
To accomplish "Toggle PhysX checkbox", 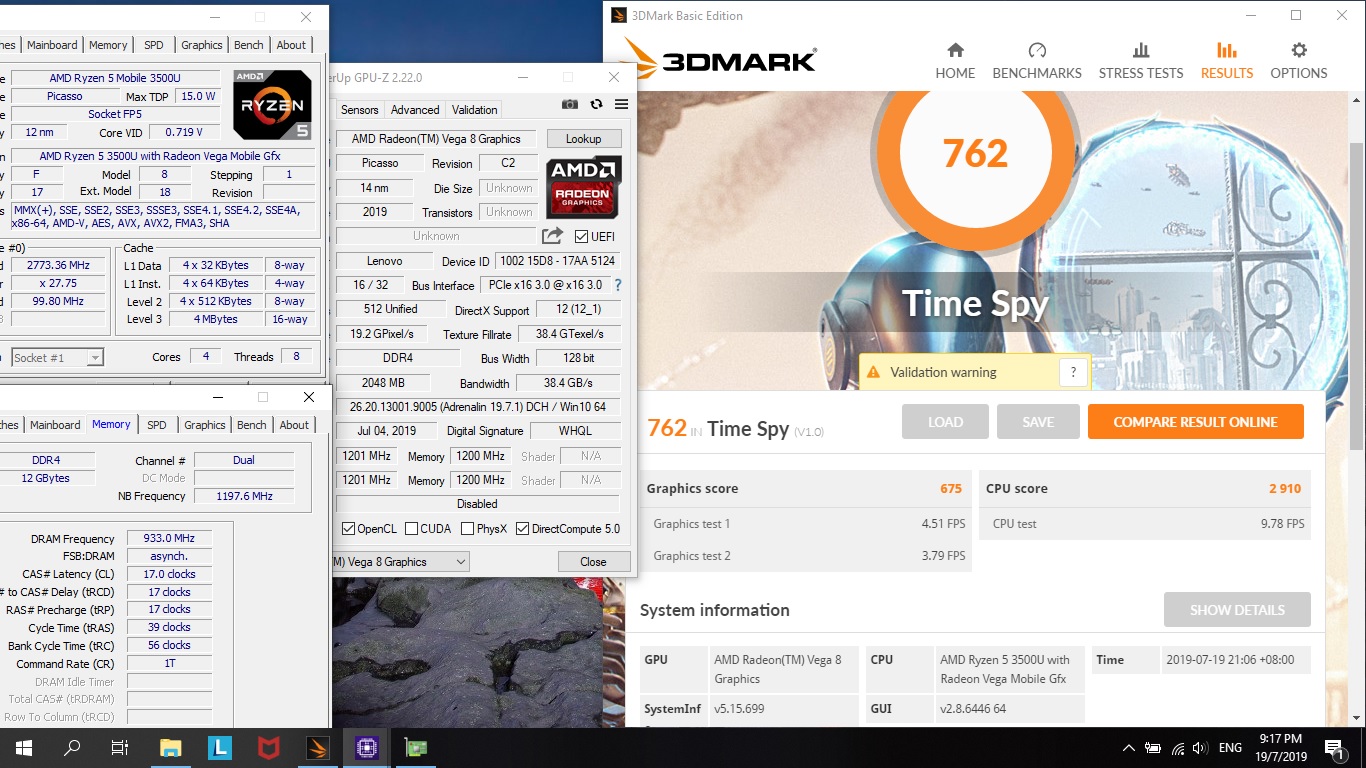I will pos(467,529).
